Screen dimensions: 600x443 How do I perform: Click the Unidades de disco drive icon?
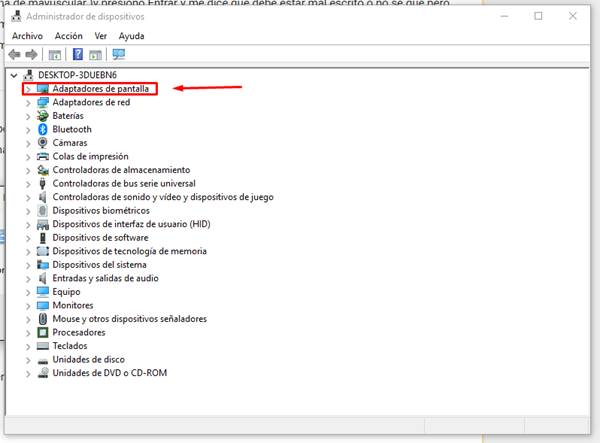[x=43, y=360]
